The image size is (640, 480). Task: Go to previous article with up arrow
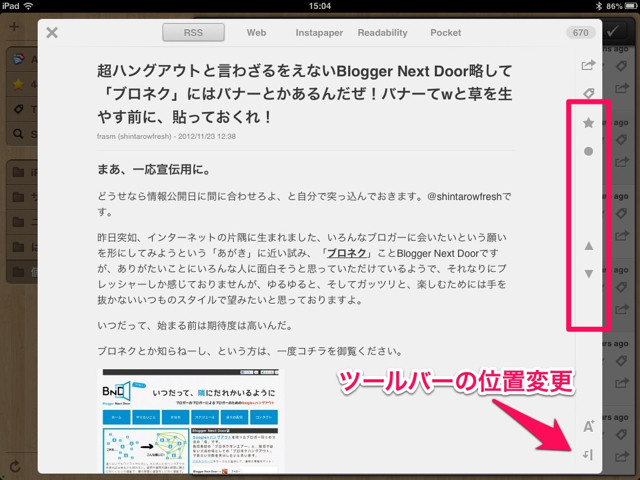point(589,246)
